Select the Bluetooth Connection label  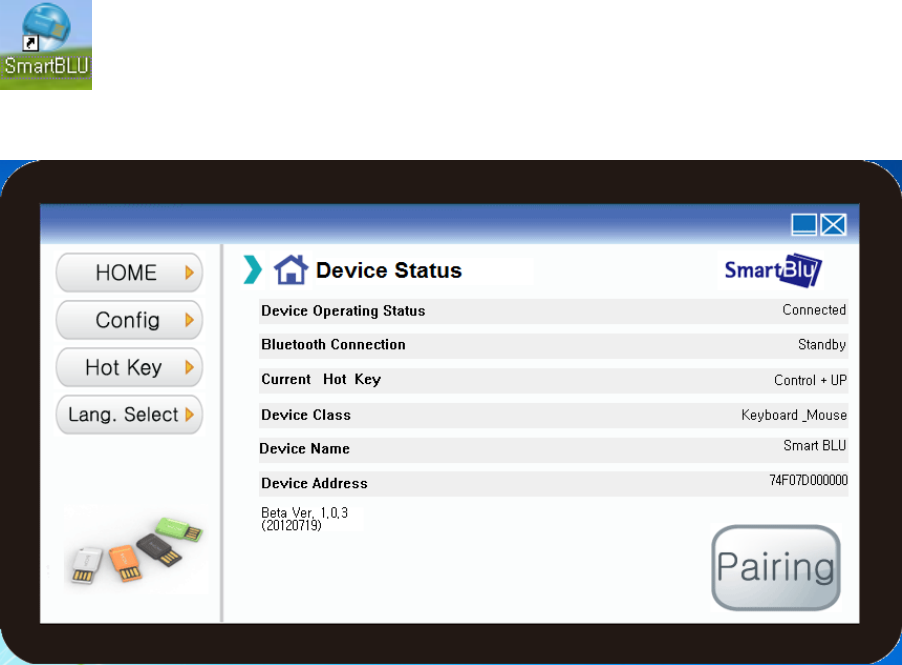(x=334, y=345)
